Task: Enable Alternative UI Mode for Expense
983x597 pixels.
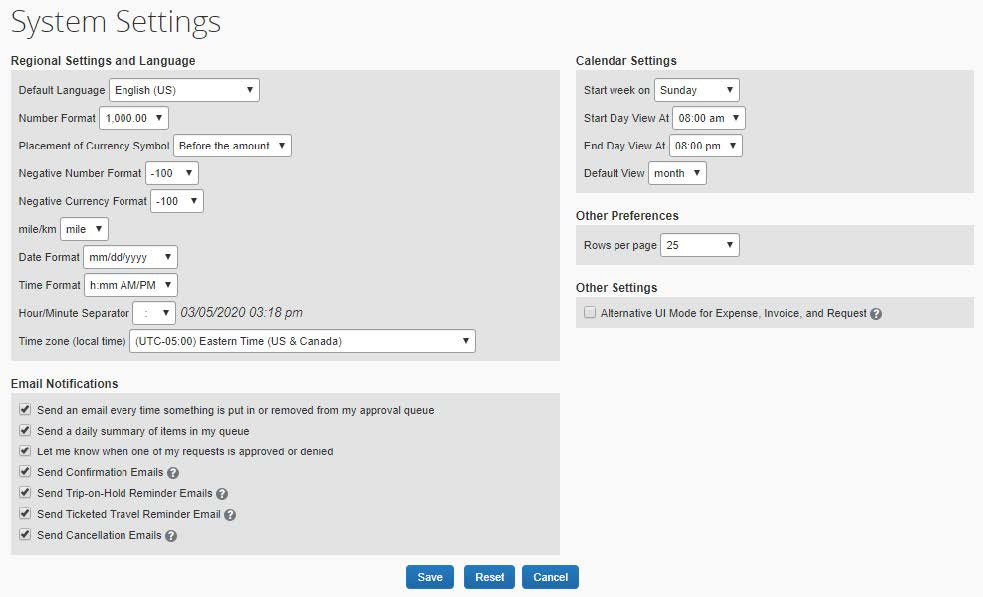Action: [590, 312]
